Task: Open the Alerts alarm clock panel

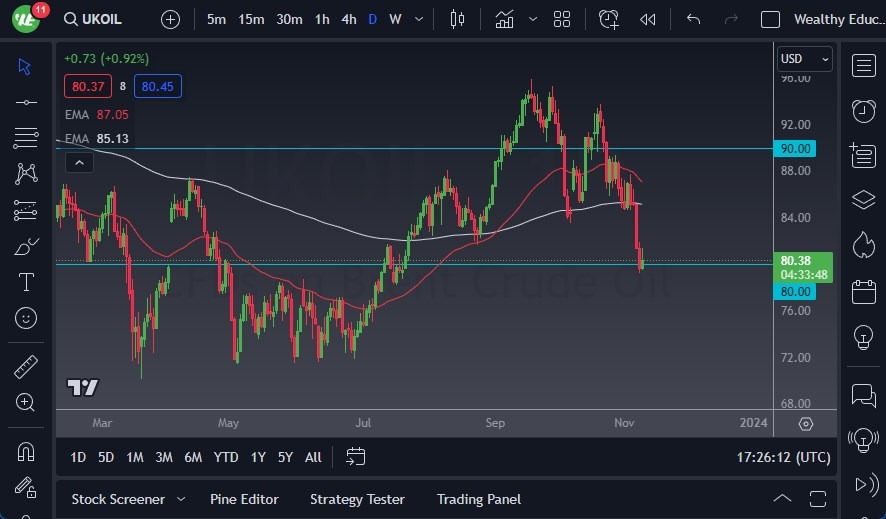Action: [x=863, y=110]
